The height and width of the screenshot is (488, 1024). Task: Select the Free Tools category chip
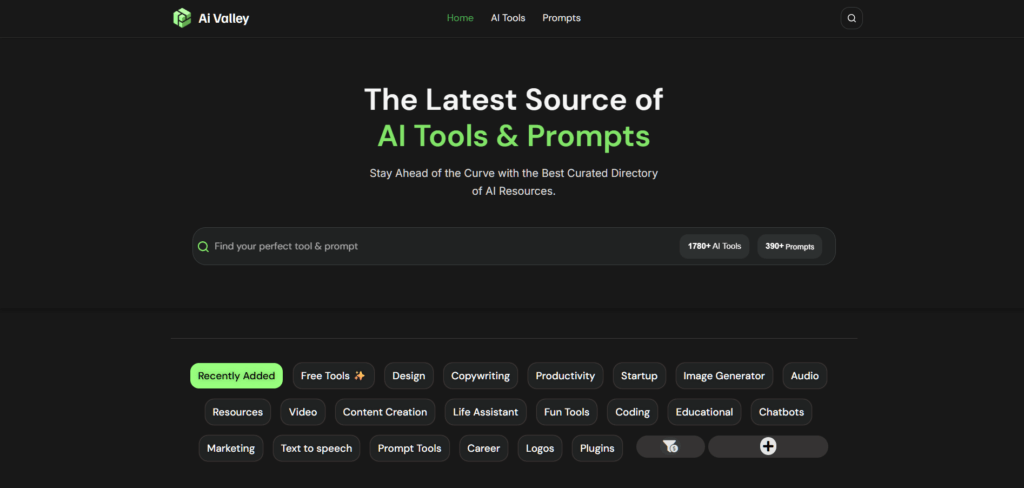click(x=333, y=376)
